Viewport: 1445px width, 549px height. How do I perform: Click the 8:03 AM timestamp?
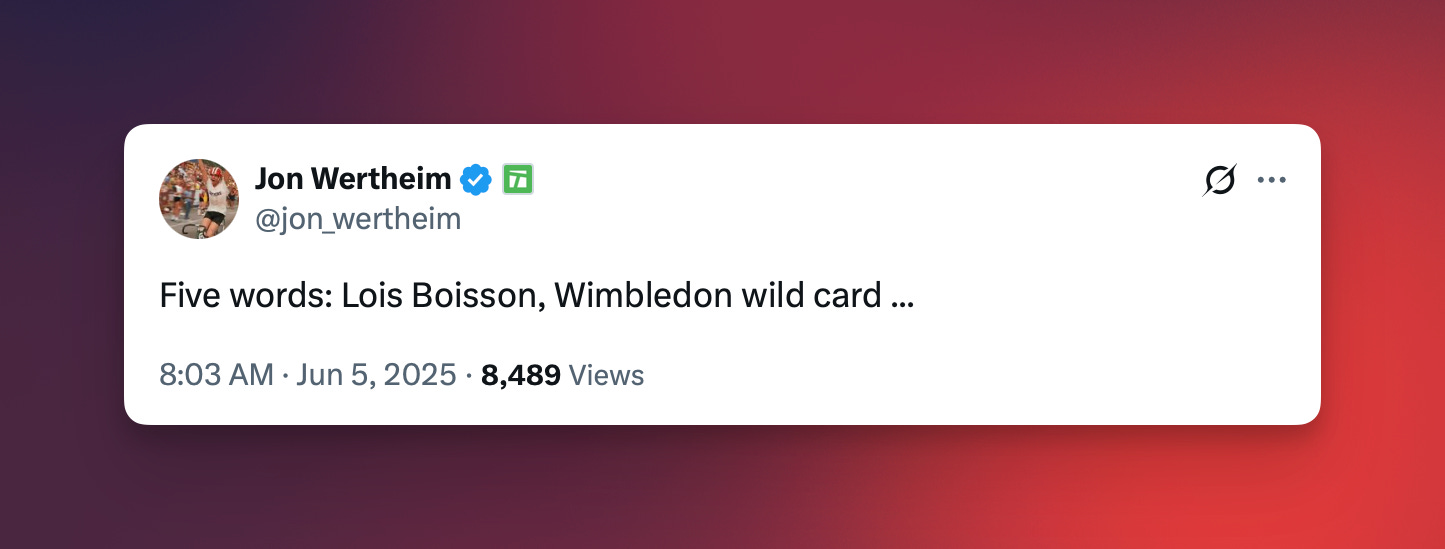[x=216, y=375]
